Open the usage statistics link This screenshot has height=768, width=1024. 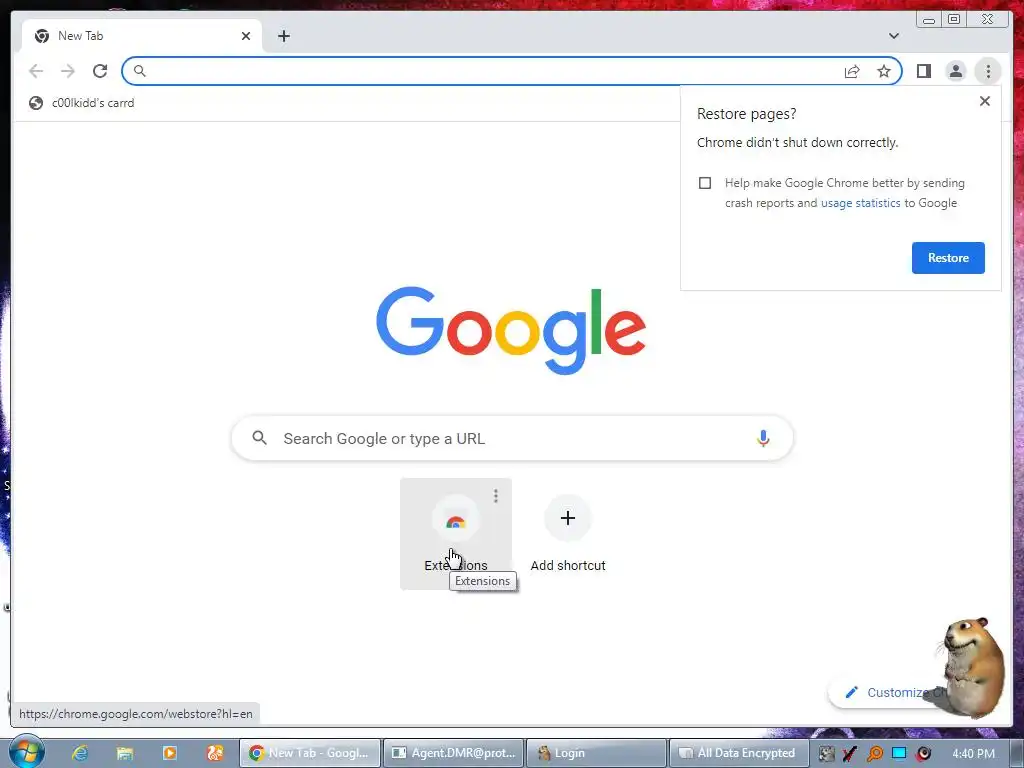pos(860,203)
